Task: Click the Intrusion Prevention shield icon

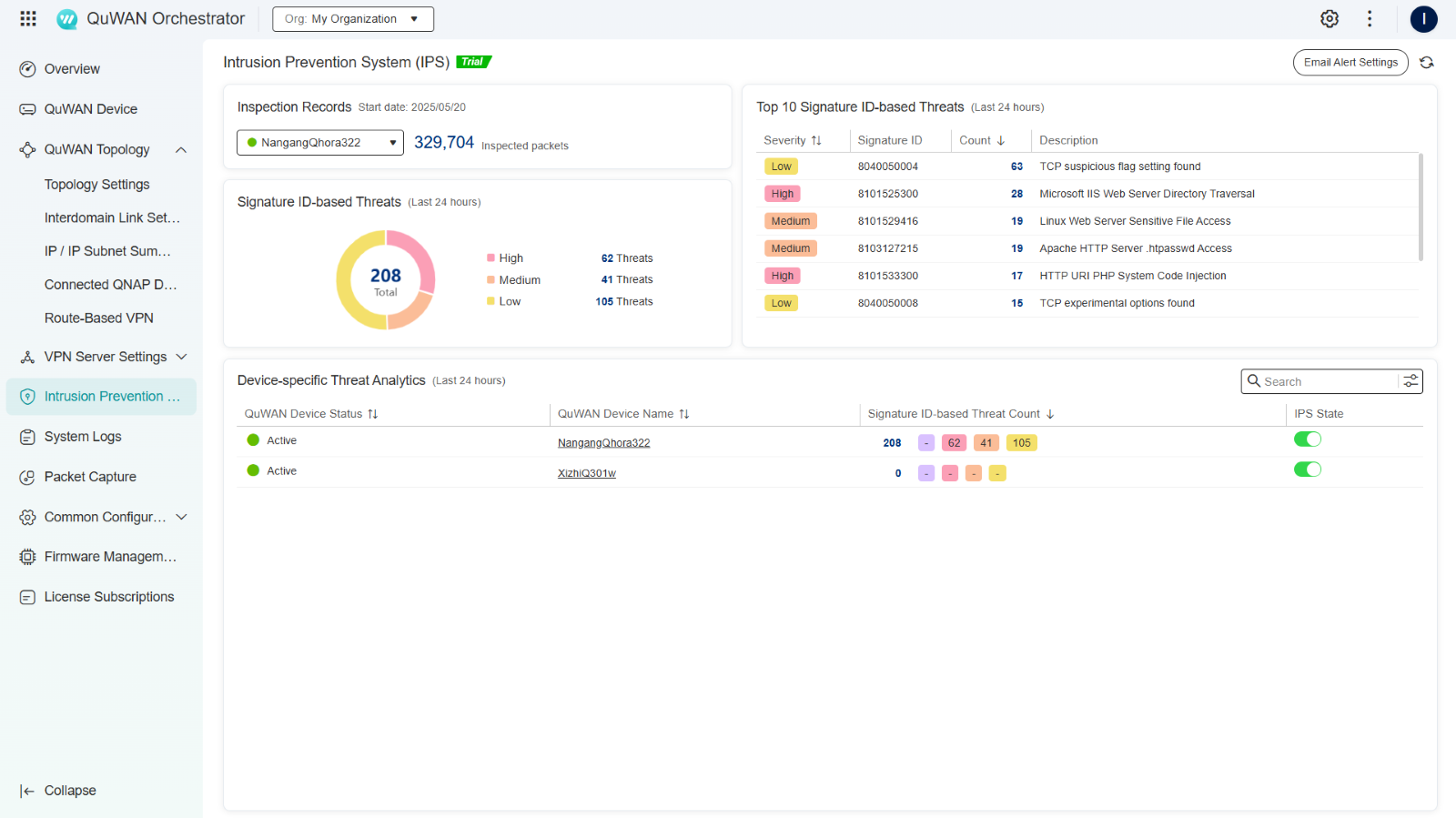Action: click(28, 397)
